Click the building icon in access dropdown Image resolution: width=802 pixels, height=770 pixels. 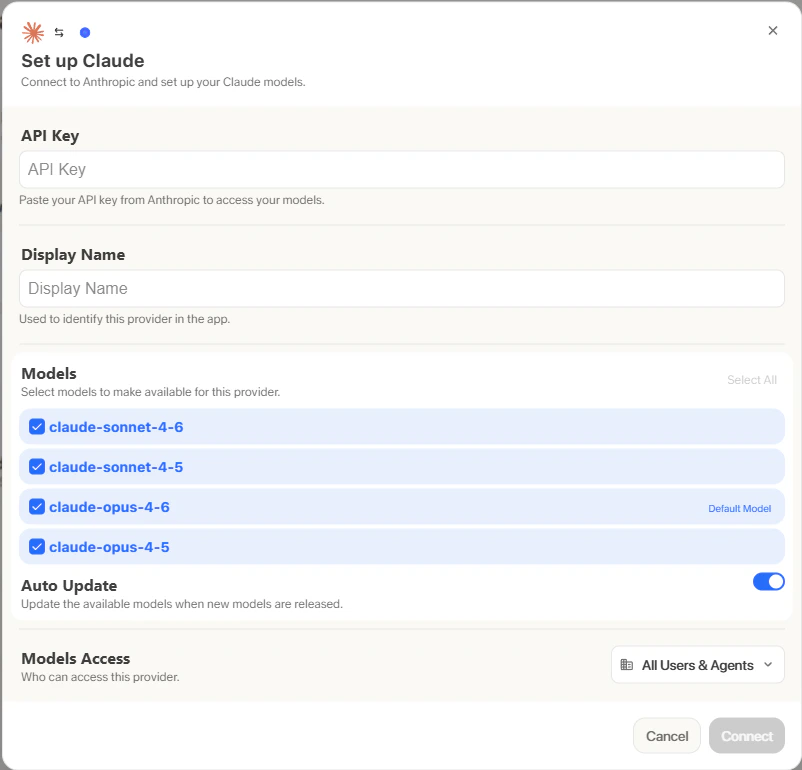coord(626,665)
